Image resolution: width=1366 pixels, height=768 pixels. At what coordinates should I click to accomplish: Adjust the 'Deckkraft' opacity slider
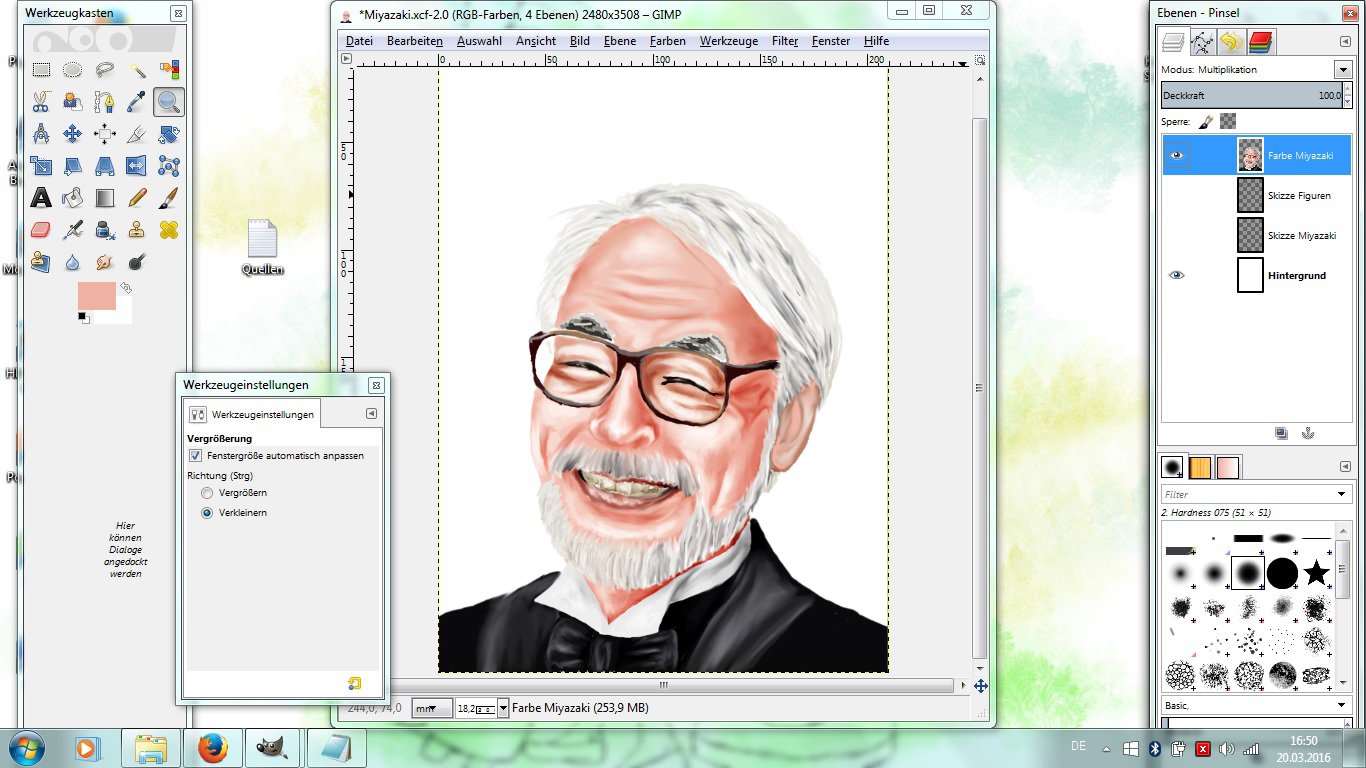point(1256,95)
